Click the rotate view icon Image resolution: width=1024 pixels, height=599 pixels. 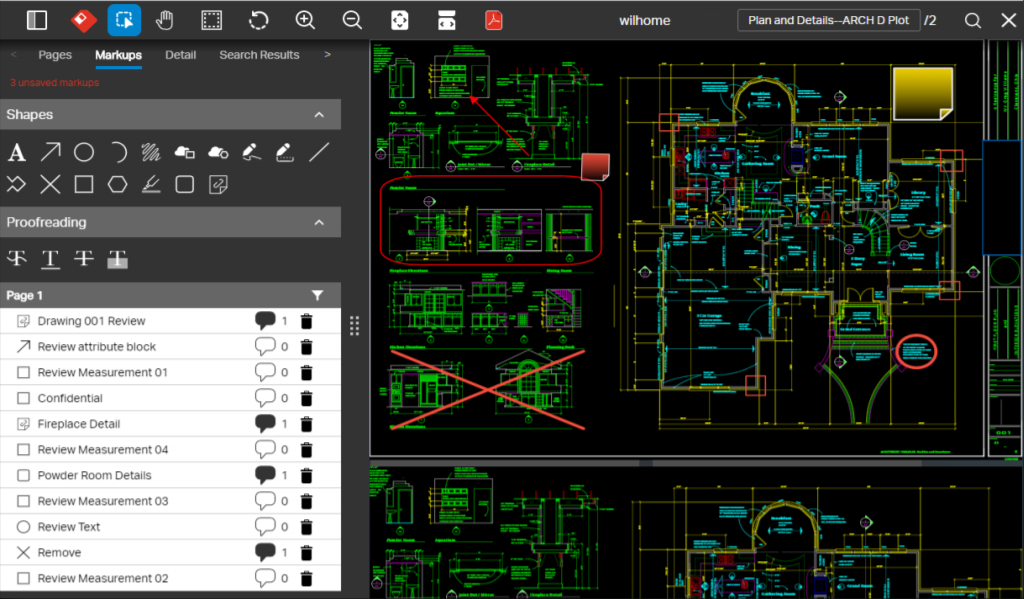click(x=258, y=20)
